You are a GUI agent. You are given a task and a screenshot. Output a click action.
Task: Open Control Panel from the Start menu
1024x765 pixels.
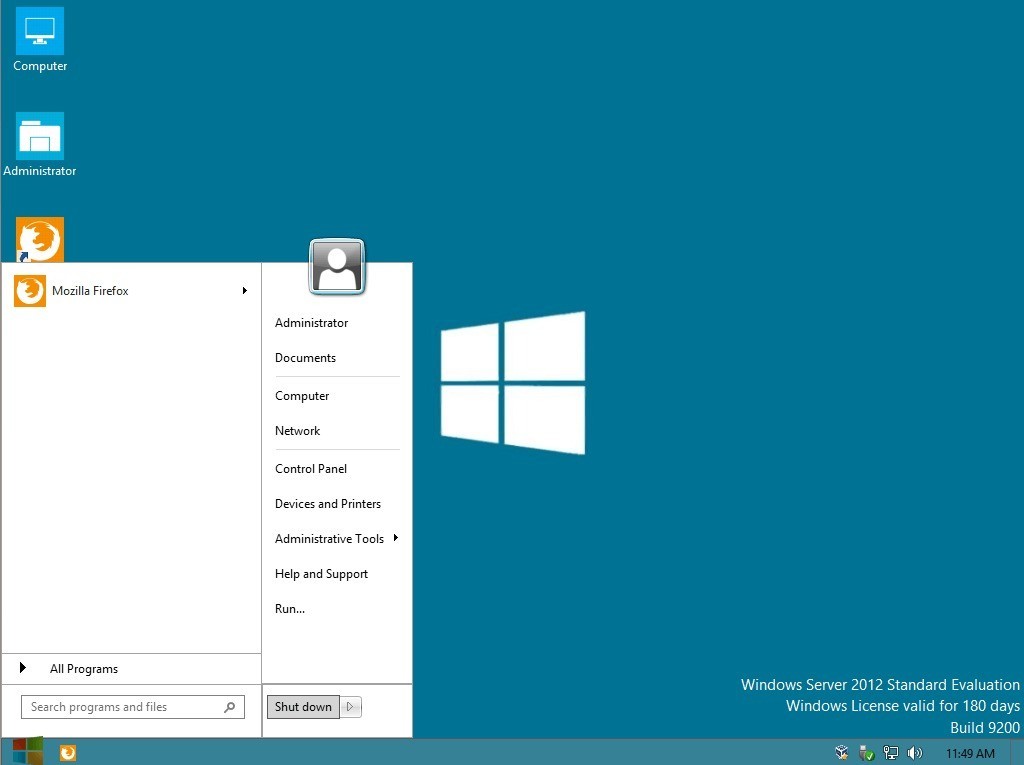[311, 469]
